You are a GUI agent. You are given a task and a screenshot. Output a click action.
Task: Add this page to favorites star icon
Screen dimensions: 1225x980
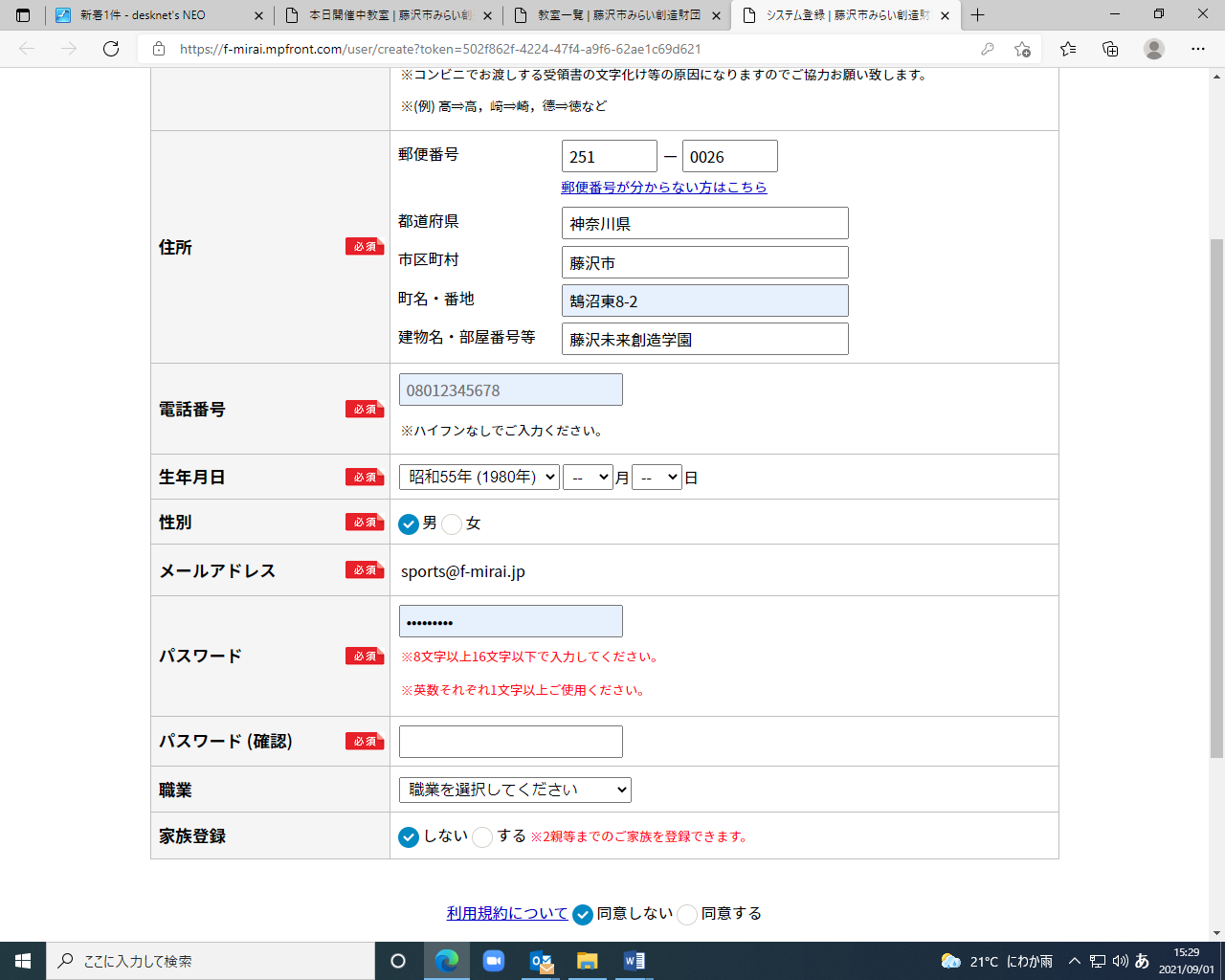(x=1022, y=49)
